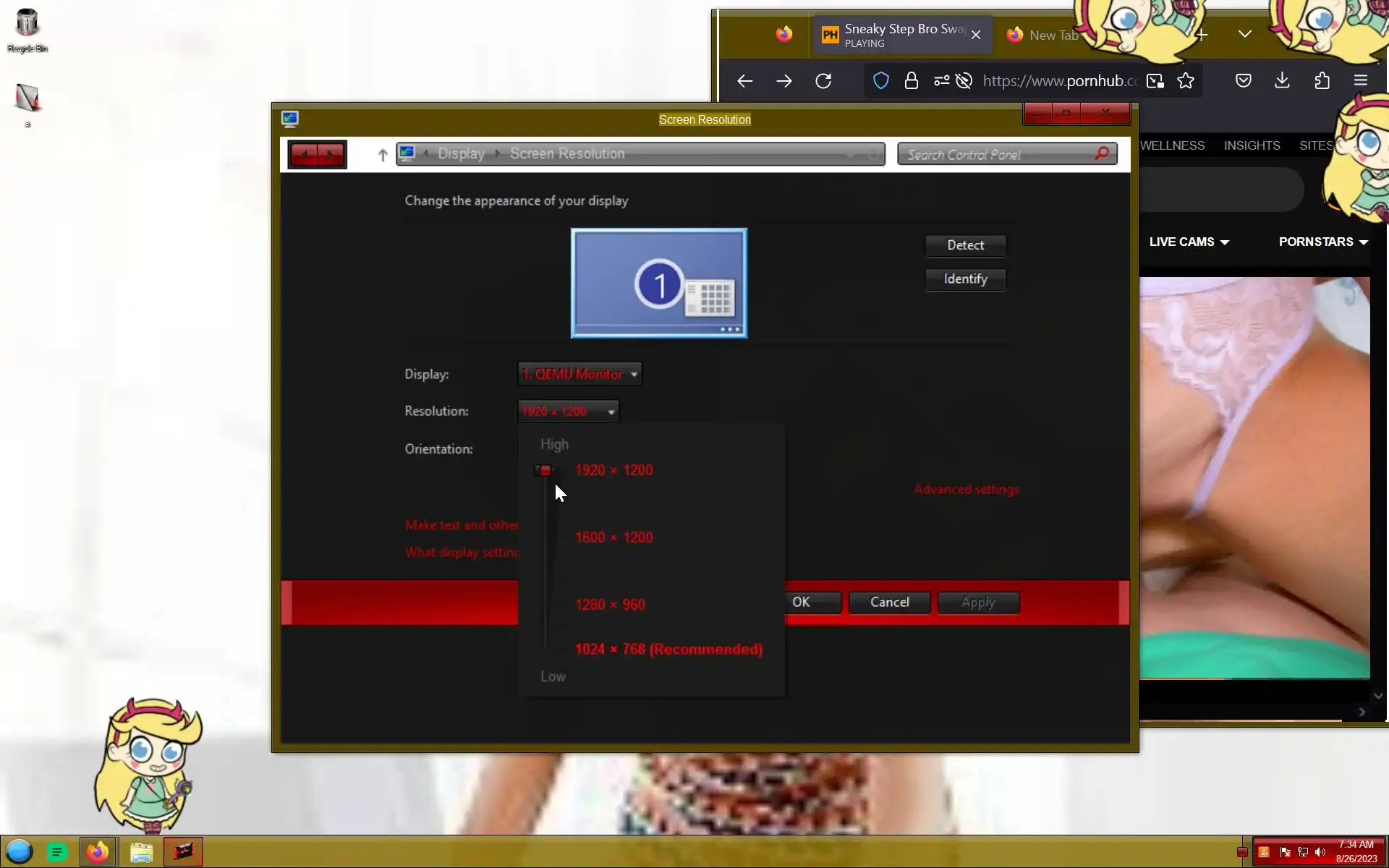
Task: Open the list all tabs chevron
Action: click(1244, 34)
